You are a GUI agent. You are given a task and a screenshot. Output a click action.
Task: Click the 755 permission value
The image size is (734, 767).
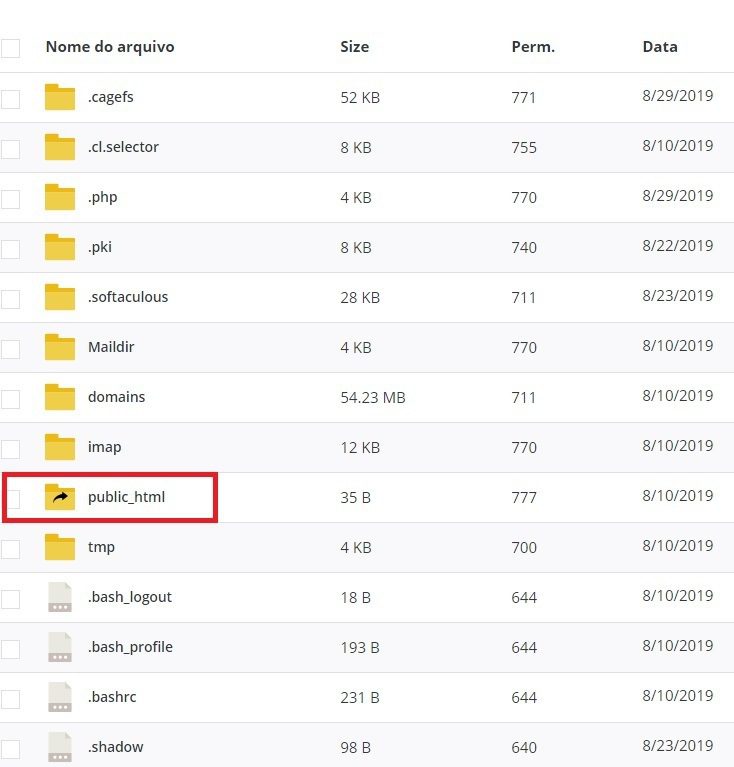pyautogui.click(x=524, y=147)
